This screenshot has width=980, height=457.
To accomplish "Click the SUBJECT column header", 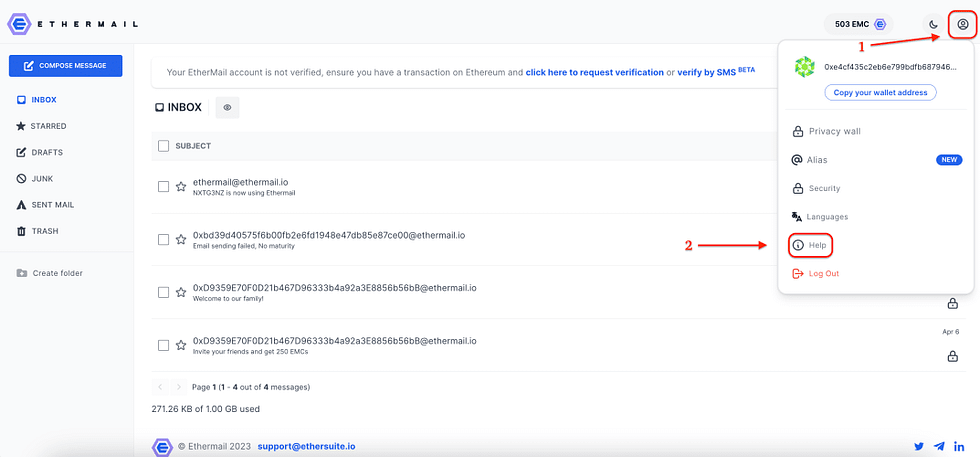I will pos(193,146).
